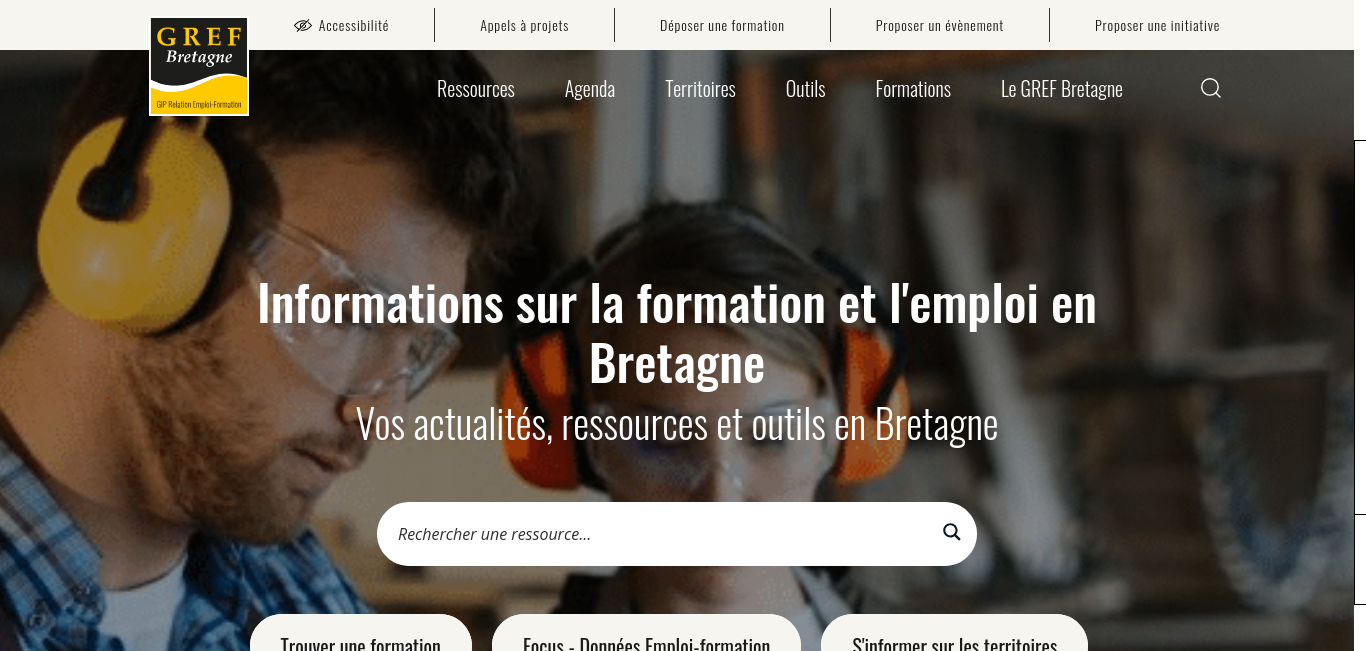Screen dimensions: 1366x651
Task: Expand the Outils menu
Action: pos(806,89)
